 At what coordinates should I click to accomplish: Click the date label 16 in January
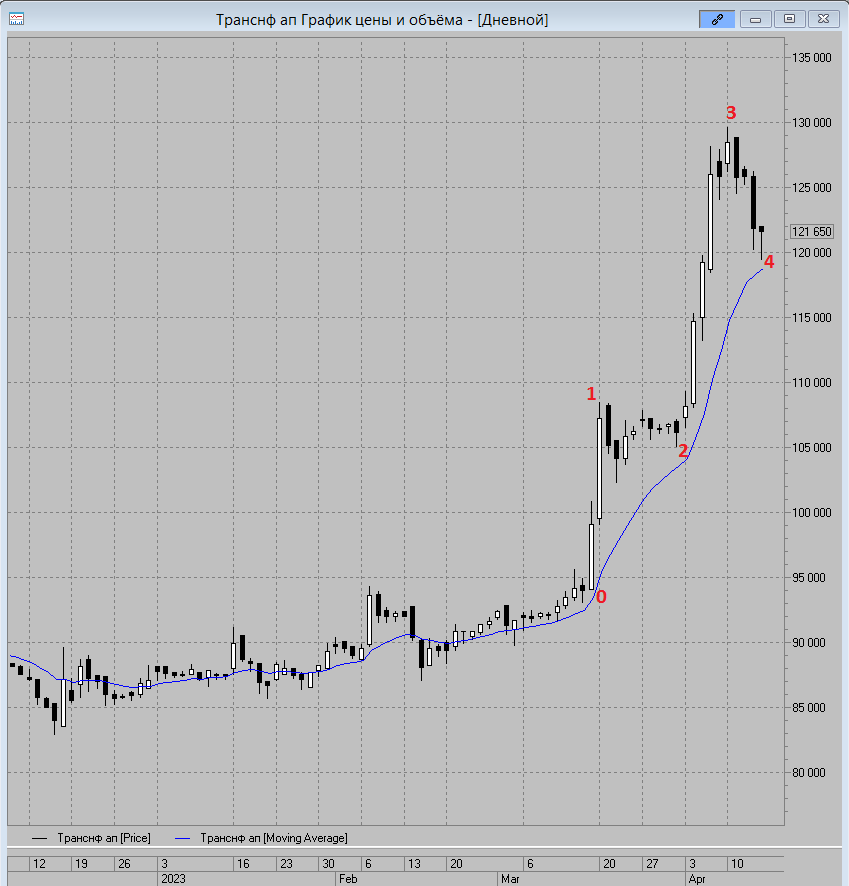[x=243, y=863]
